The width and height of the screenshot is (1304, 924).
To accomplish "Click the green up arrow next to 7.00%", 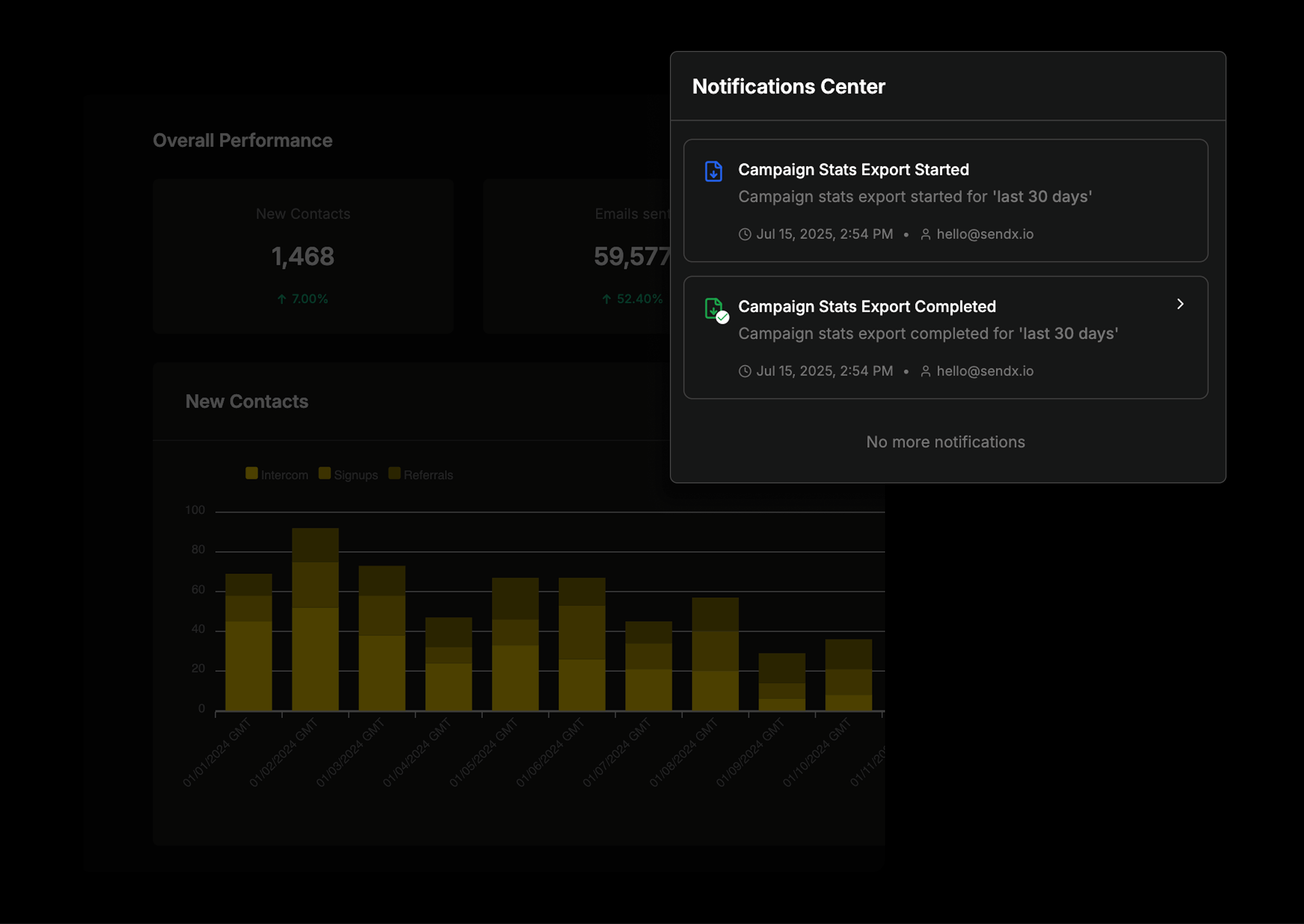I will pos(282,299).
